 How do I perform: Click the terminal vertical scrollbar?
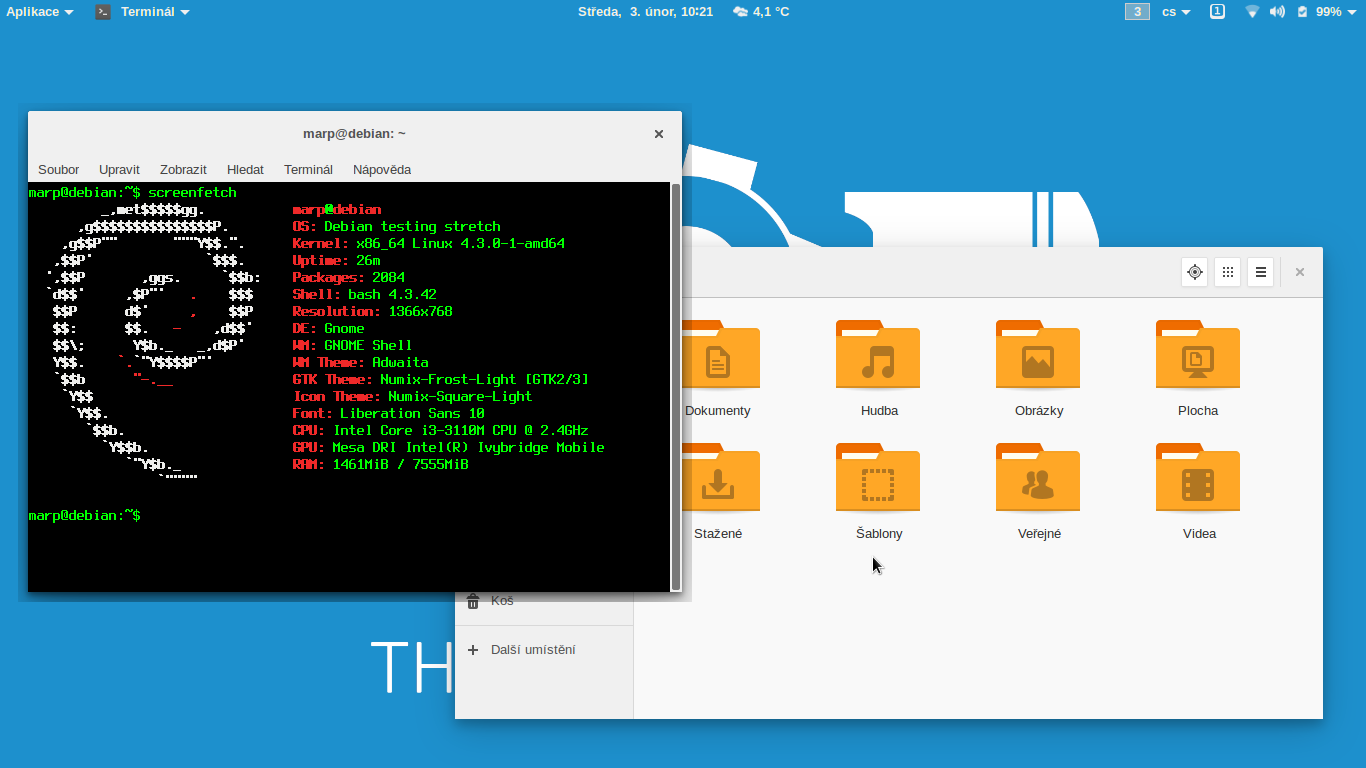click(676, 386)
